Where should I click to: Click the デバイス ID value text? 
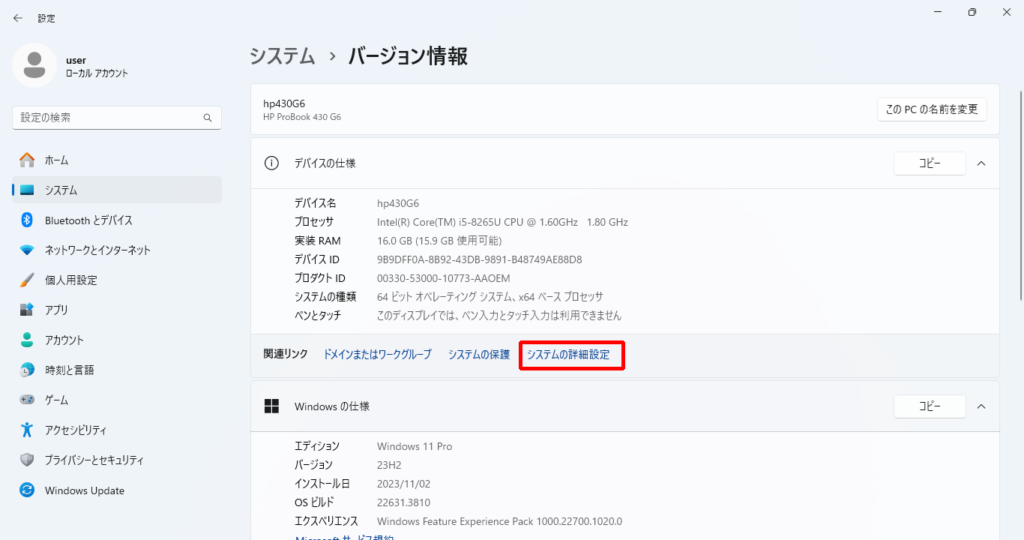point(479,259)
